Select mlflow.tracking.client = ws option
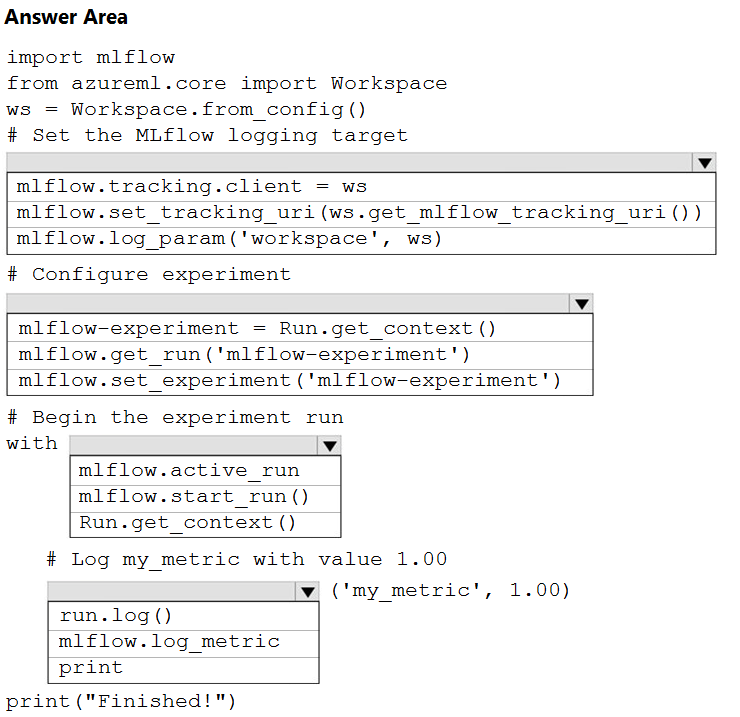This screenshot has height=717, width=740. tap(362, 187)
